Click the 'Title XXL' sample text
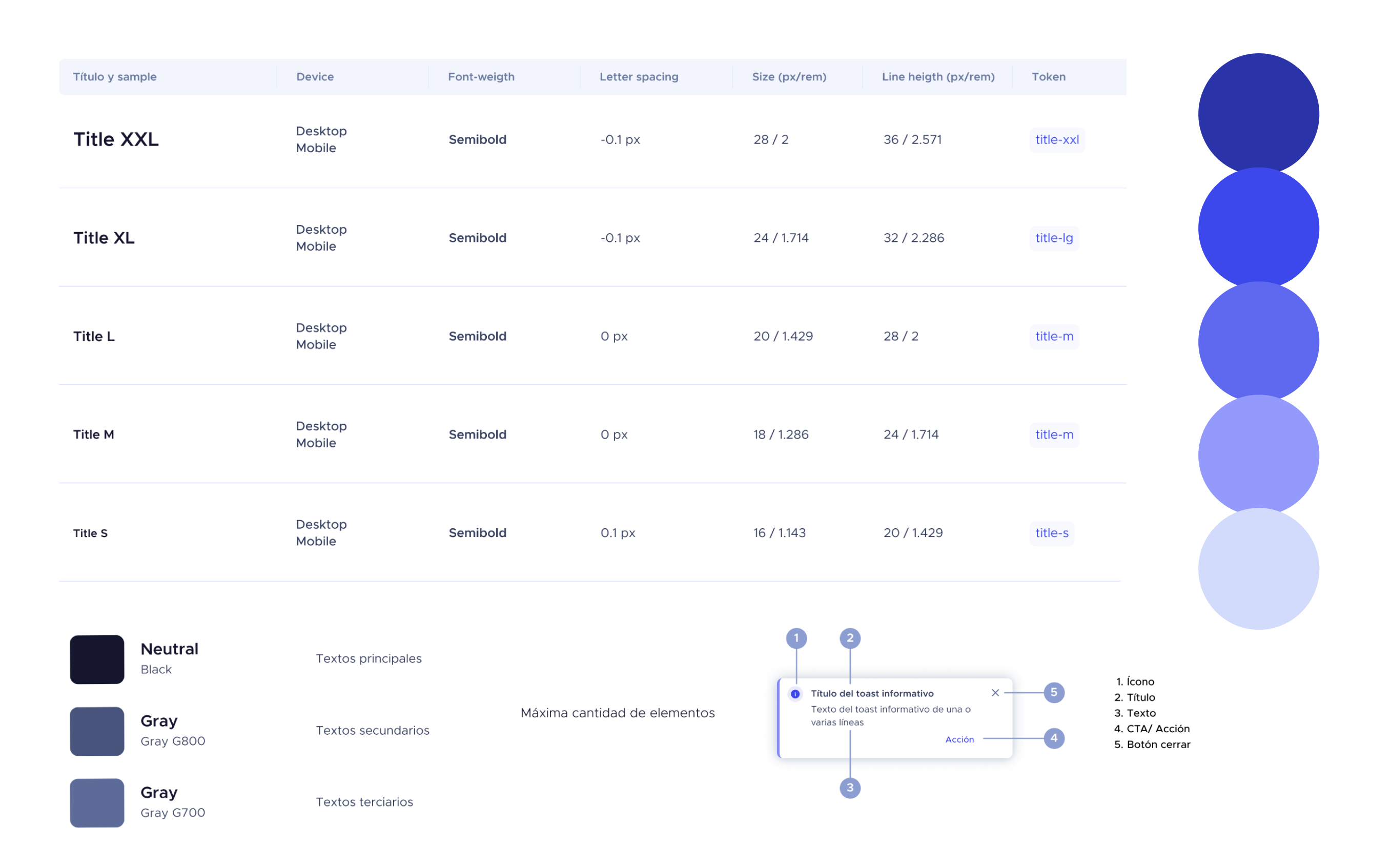 (x=116, y=139)
